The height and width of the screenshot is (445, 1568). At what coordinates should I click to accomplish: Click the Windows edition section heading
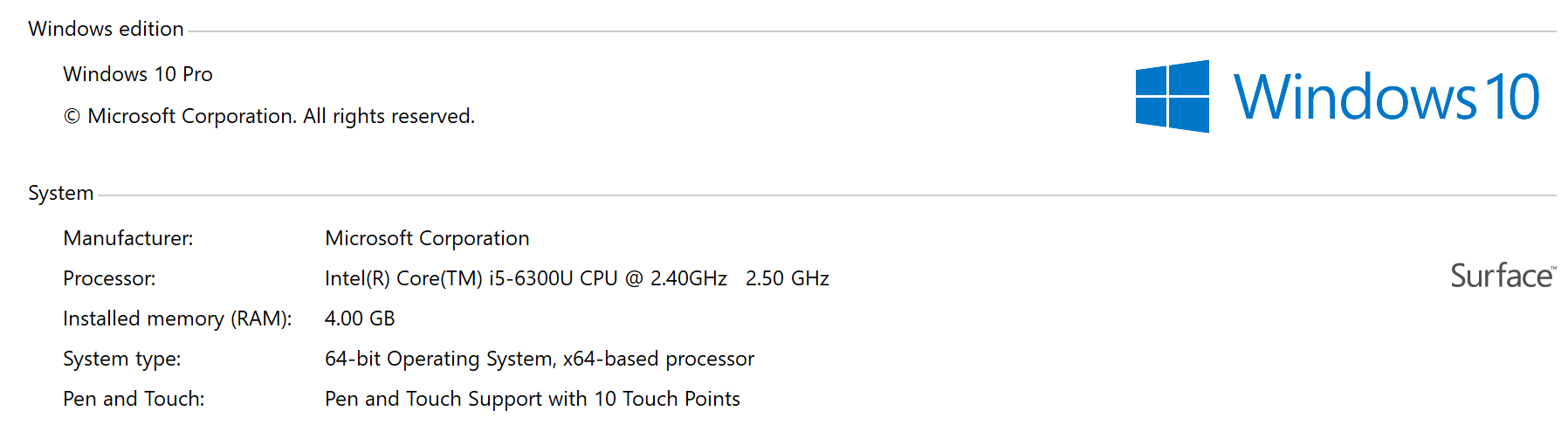pyautogui.click(x=106, y=29)
